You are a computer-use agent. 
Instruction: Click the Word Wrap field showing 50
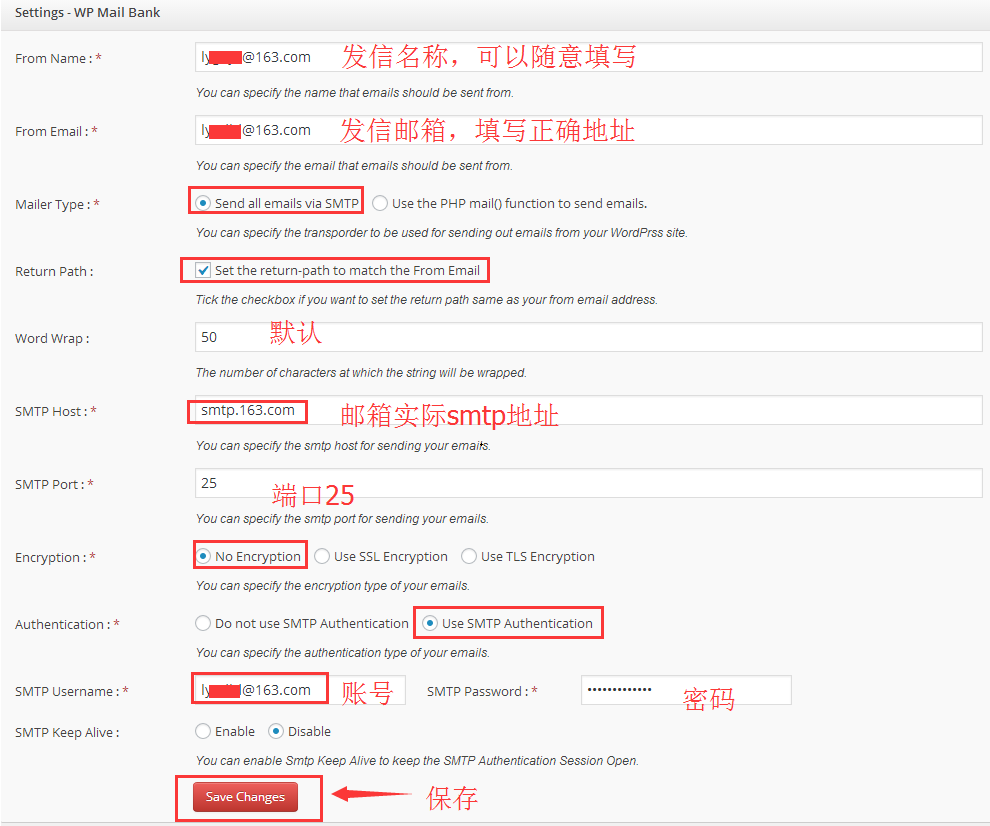point(400,337)
